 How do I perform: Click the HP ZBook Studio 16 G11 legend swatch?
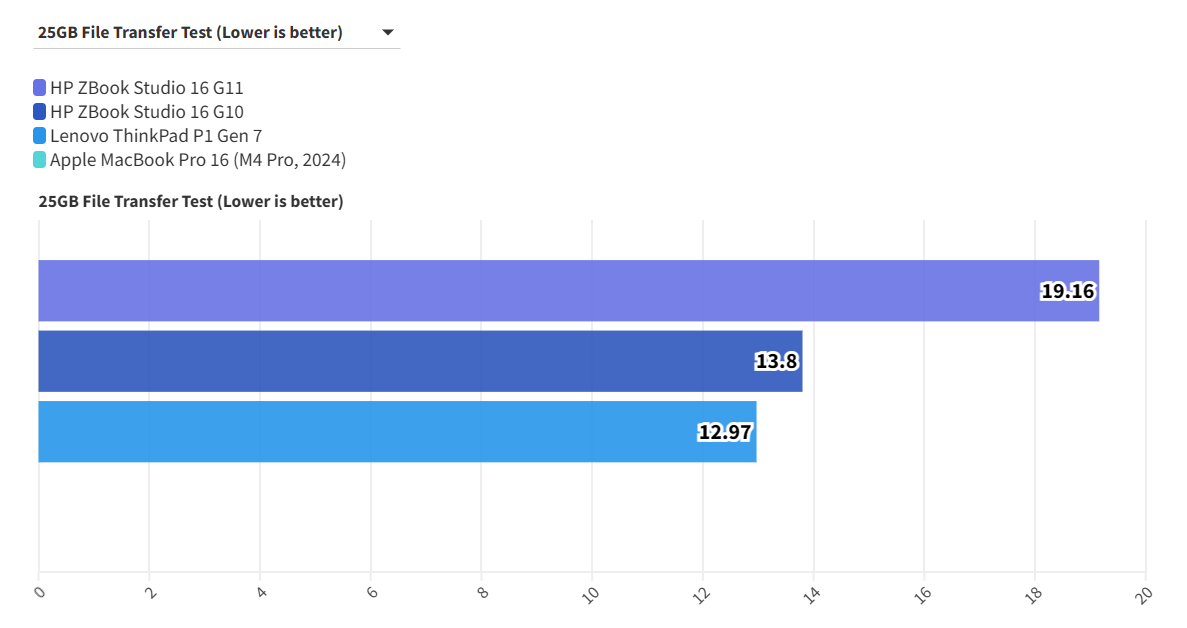pyautogui.click(x=40, y=88)
